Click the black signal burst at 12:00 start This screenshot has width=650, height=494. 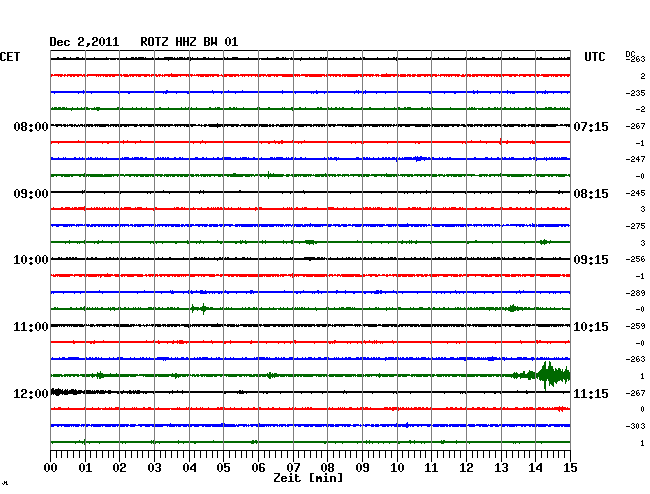tap(66, 392)
